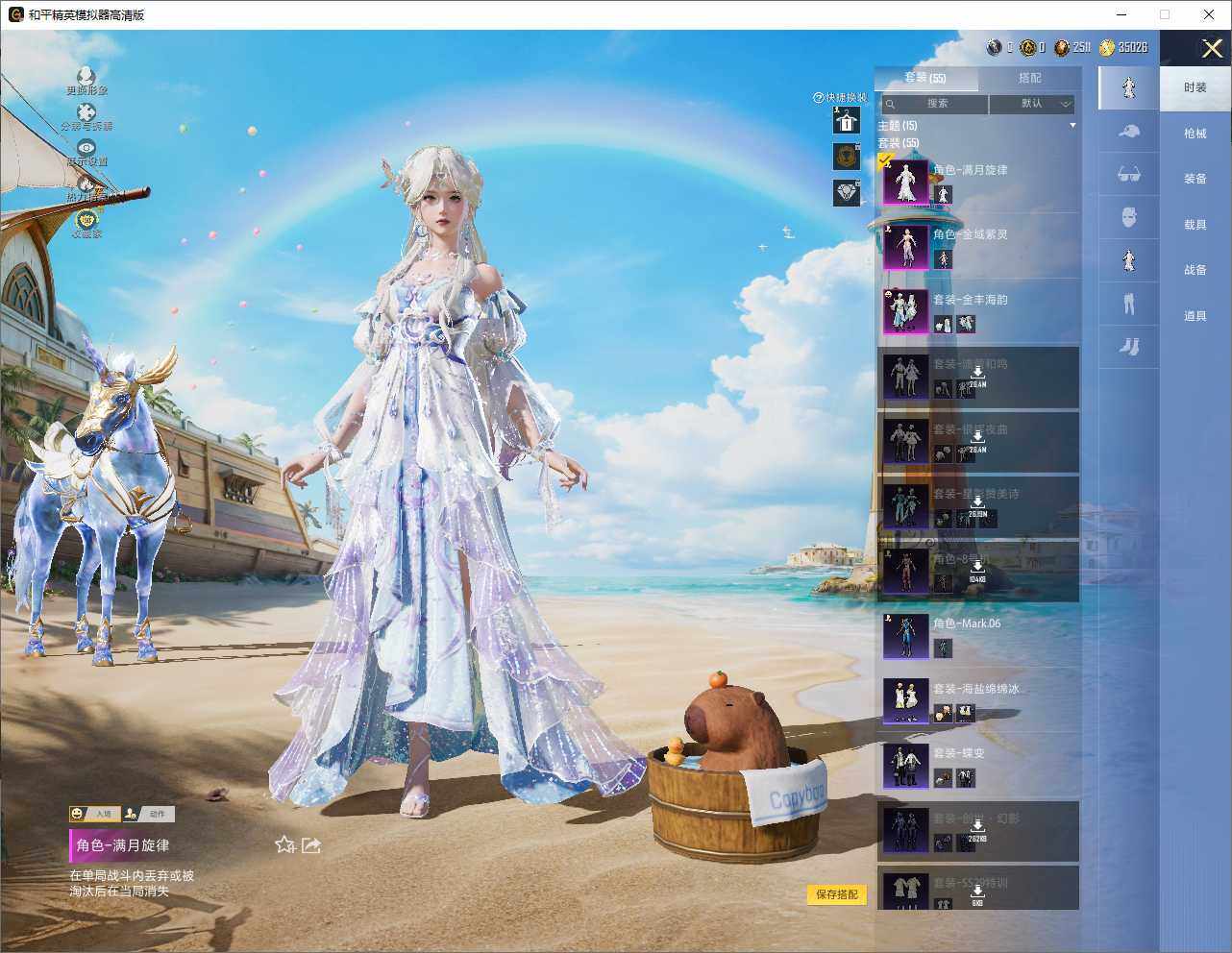Download the 26.4M set above 套装-银翼夜曲

pos(977,376)
